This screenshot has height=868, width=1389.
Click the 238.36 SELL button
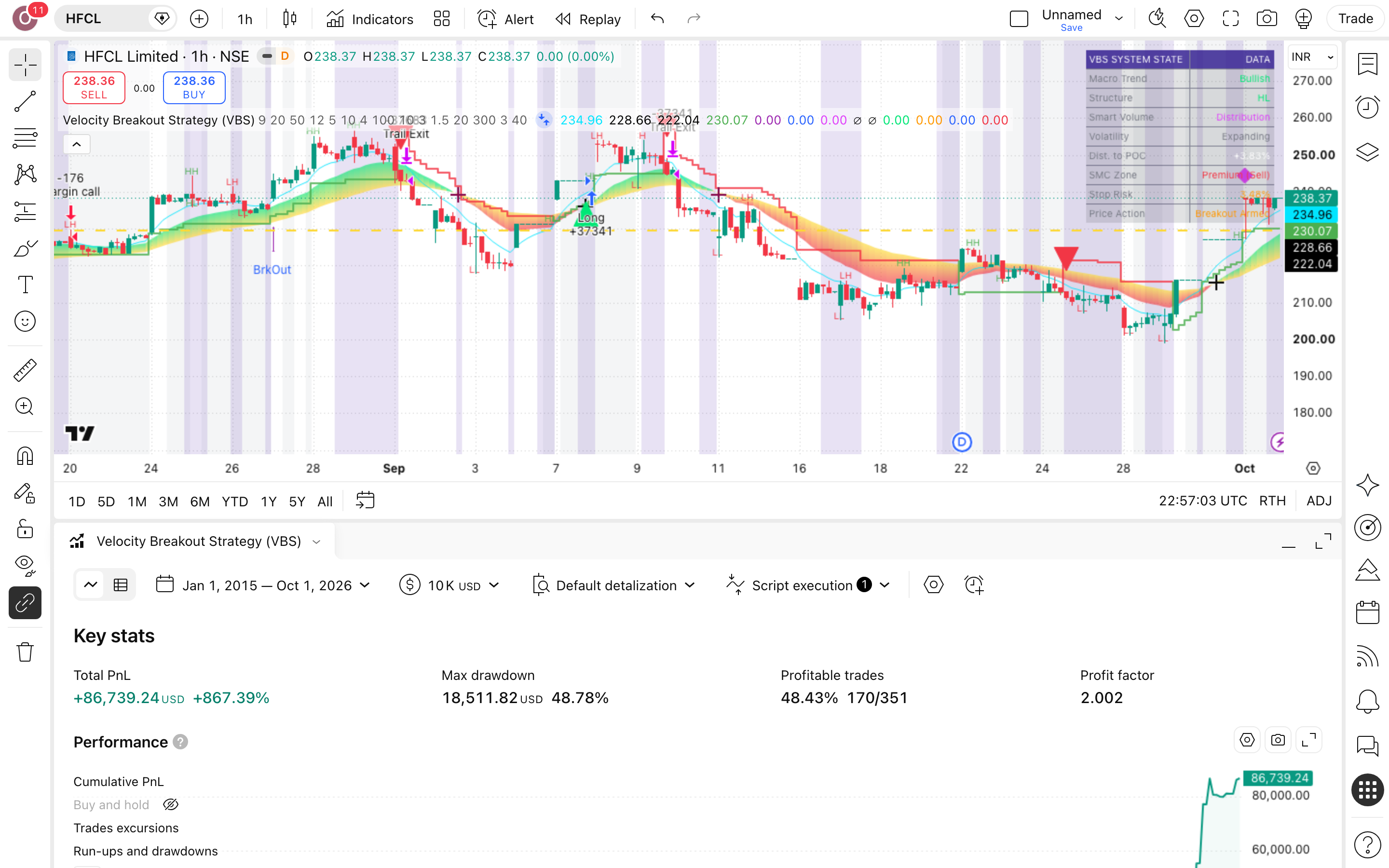pyautogui.click(x=94, y=87)
